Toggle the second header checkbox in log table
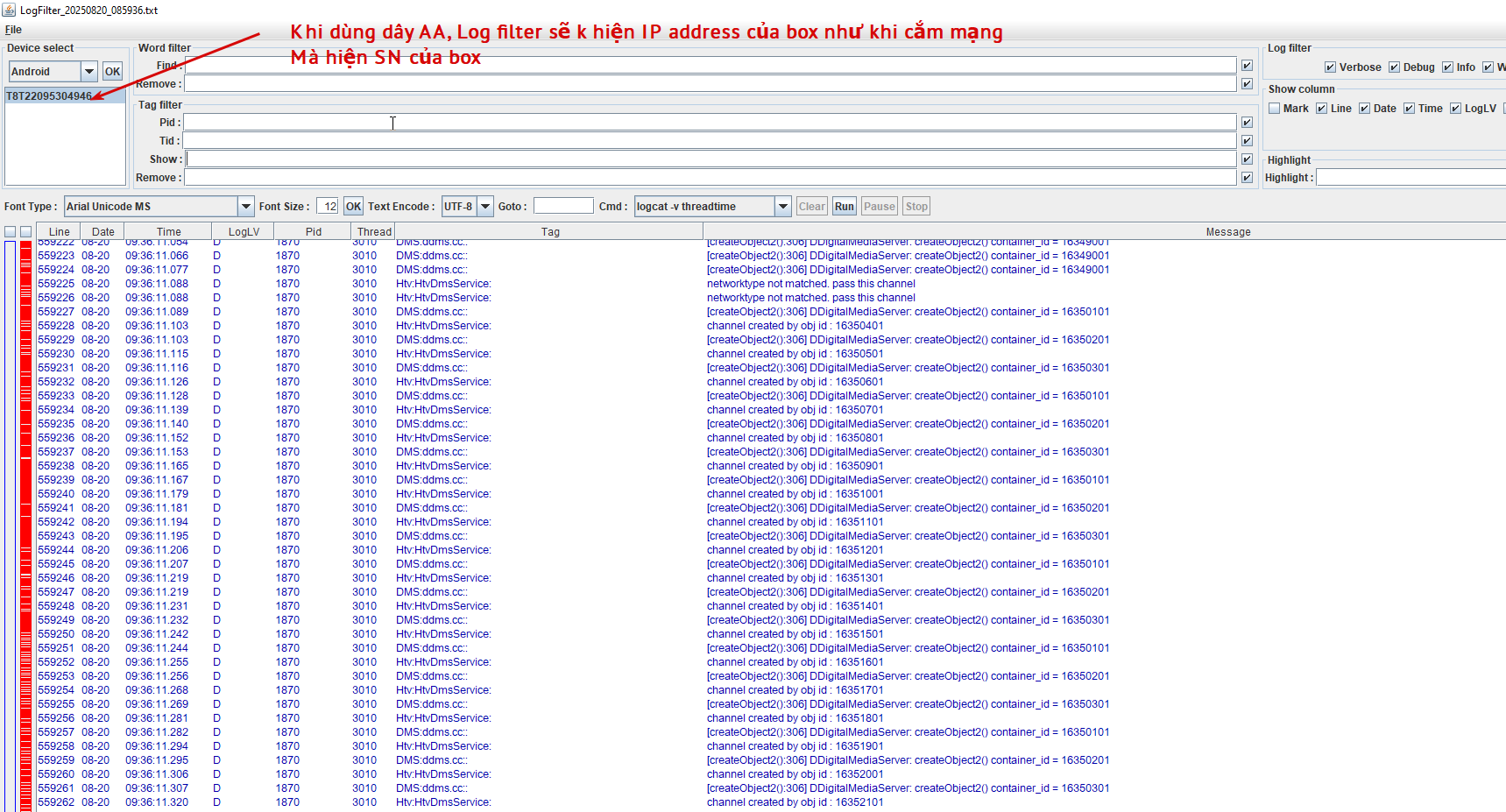1506x812 pixels. [x=25, y=232]
